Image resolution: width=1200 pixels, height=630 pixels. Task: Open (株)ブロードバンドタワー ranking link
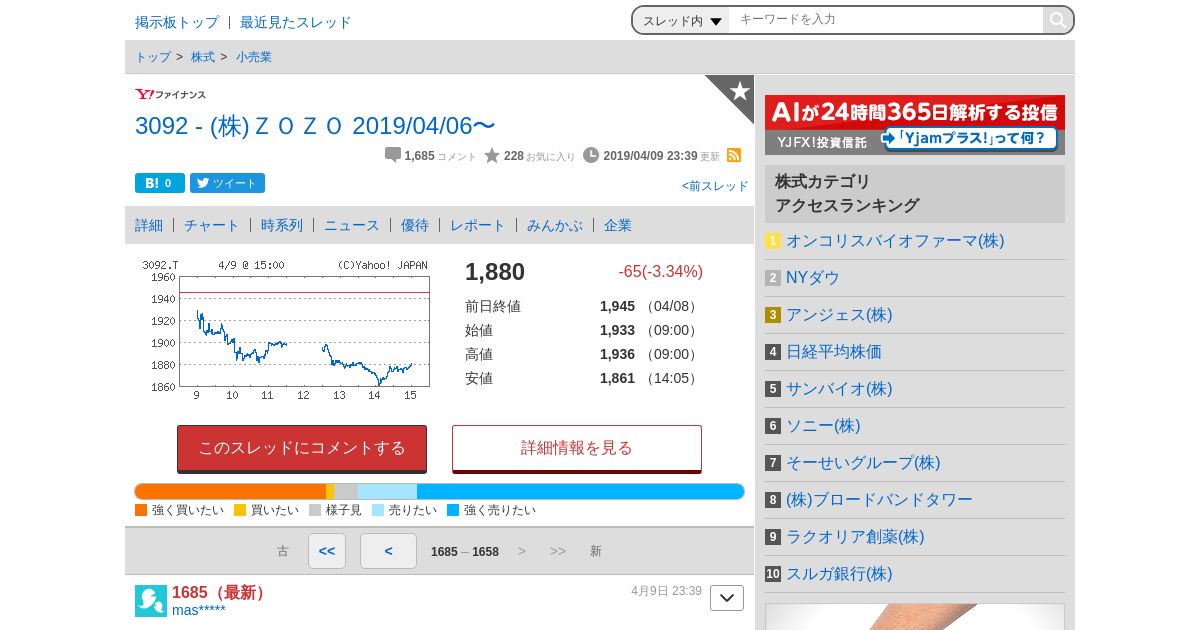879,500
